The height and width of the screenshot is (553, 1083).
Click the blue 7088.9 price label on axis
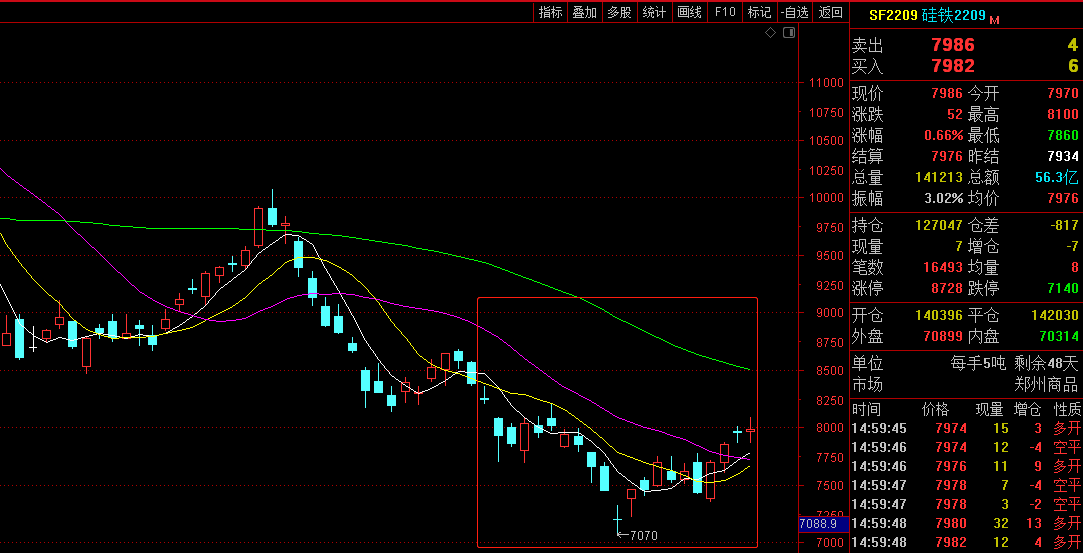pyautogui.click(x=817, y=524)
